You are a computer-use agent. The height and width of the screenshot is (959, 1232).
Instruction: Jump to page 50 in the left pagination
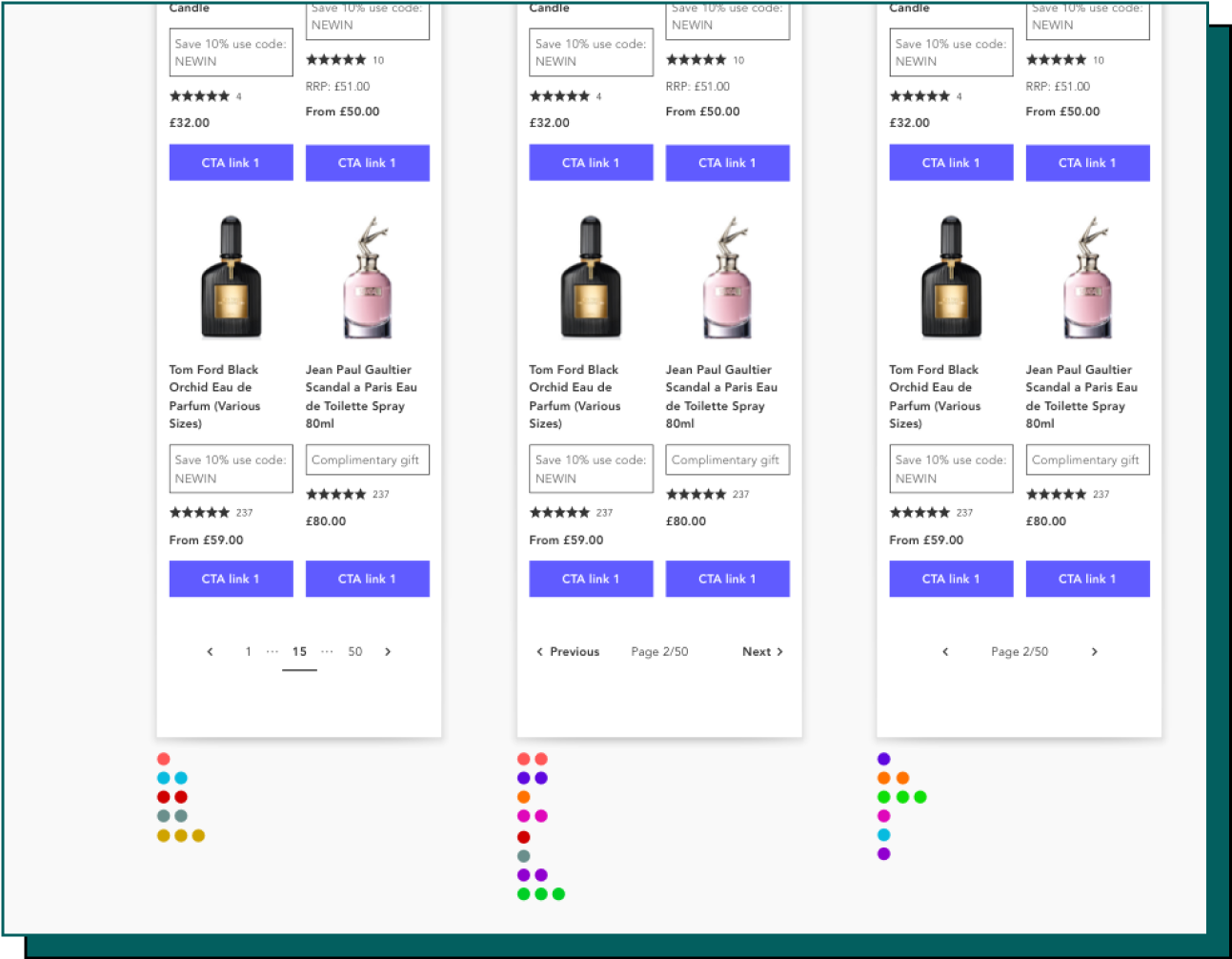354,652
